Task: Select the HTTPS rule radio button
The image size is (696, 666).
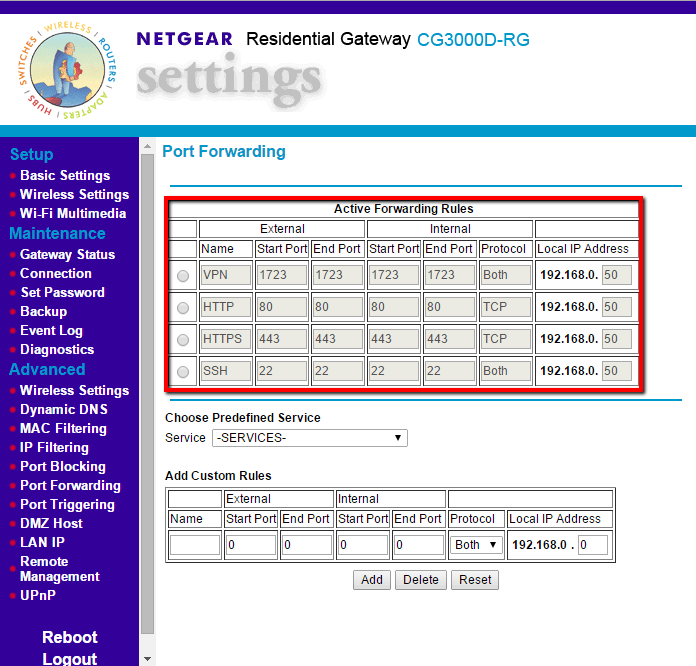Action: click(x=183, y=340)
